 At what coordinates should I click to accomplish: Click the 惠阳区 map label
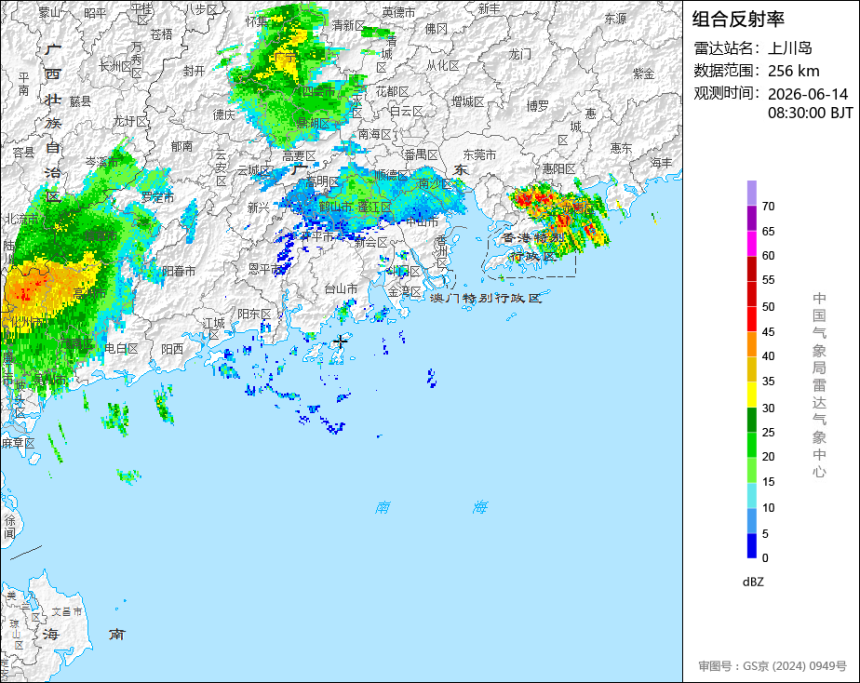click(x=558, y=169)
